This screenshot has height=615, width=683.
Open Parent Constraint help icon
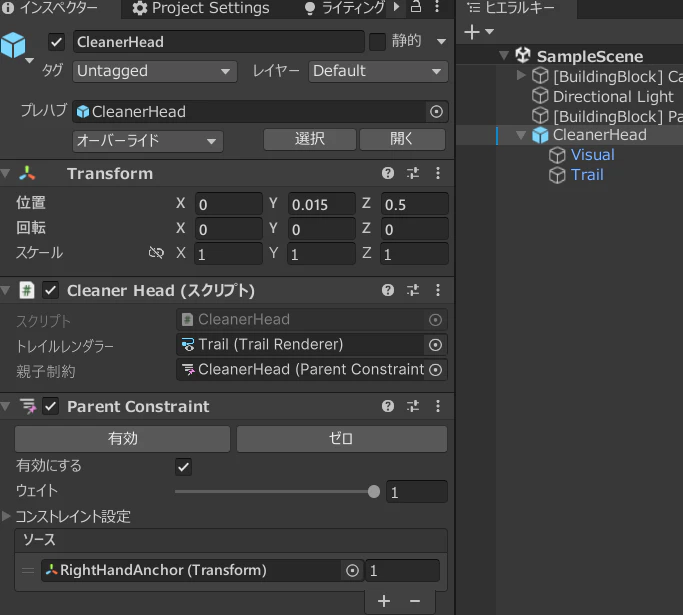[388, 406]
